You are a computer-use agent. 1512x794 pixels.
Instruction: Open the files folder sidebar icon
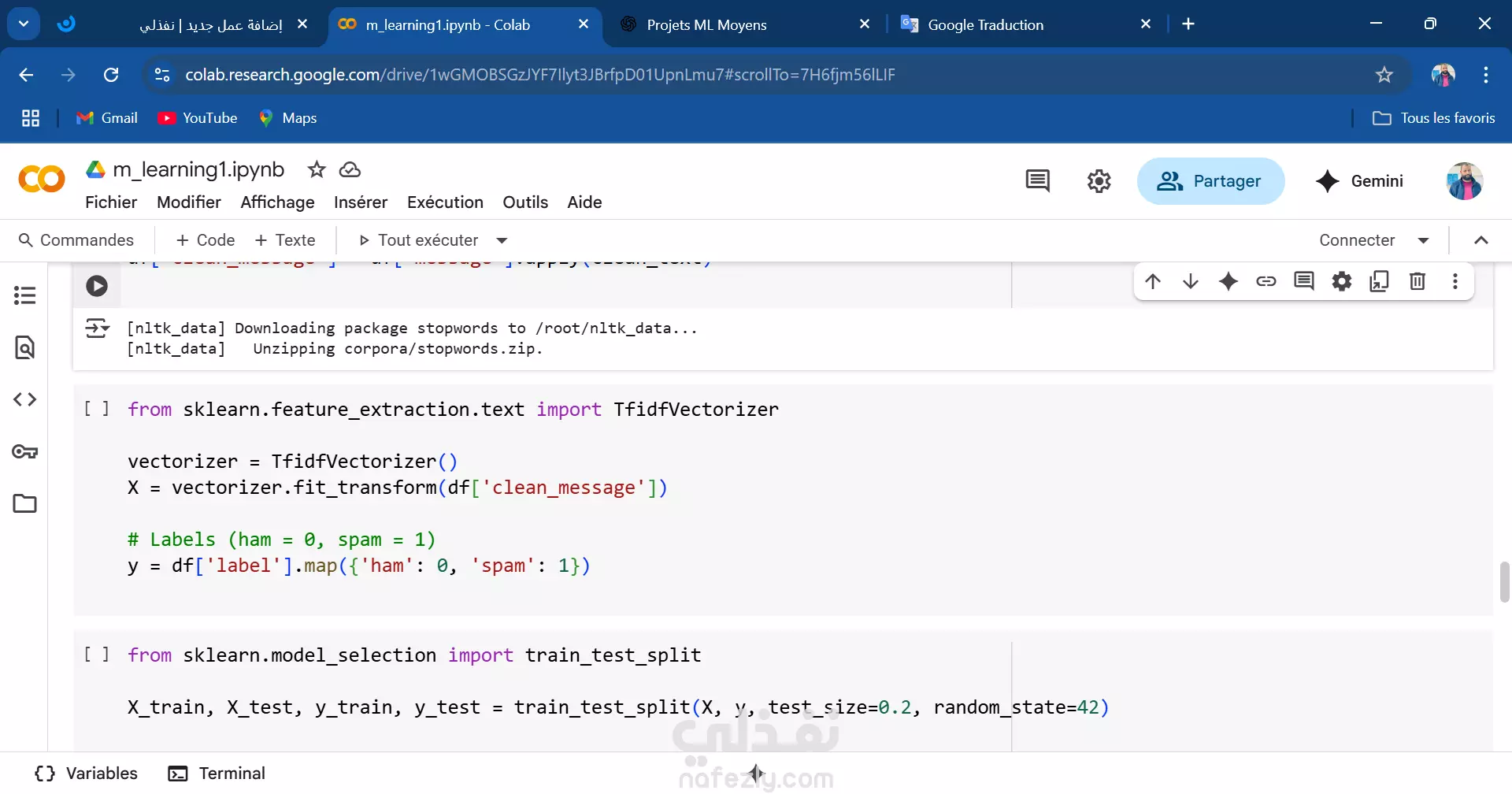[x=24, y=503]
